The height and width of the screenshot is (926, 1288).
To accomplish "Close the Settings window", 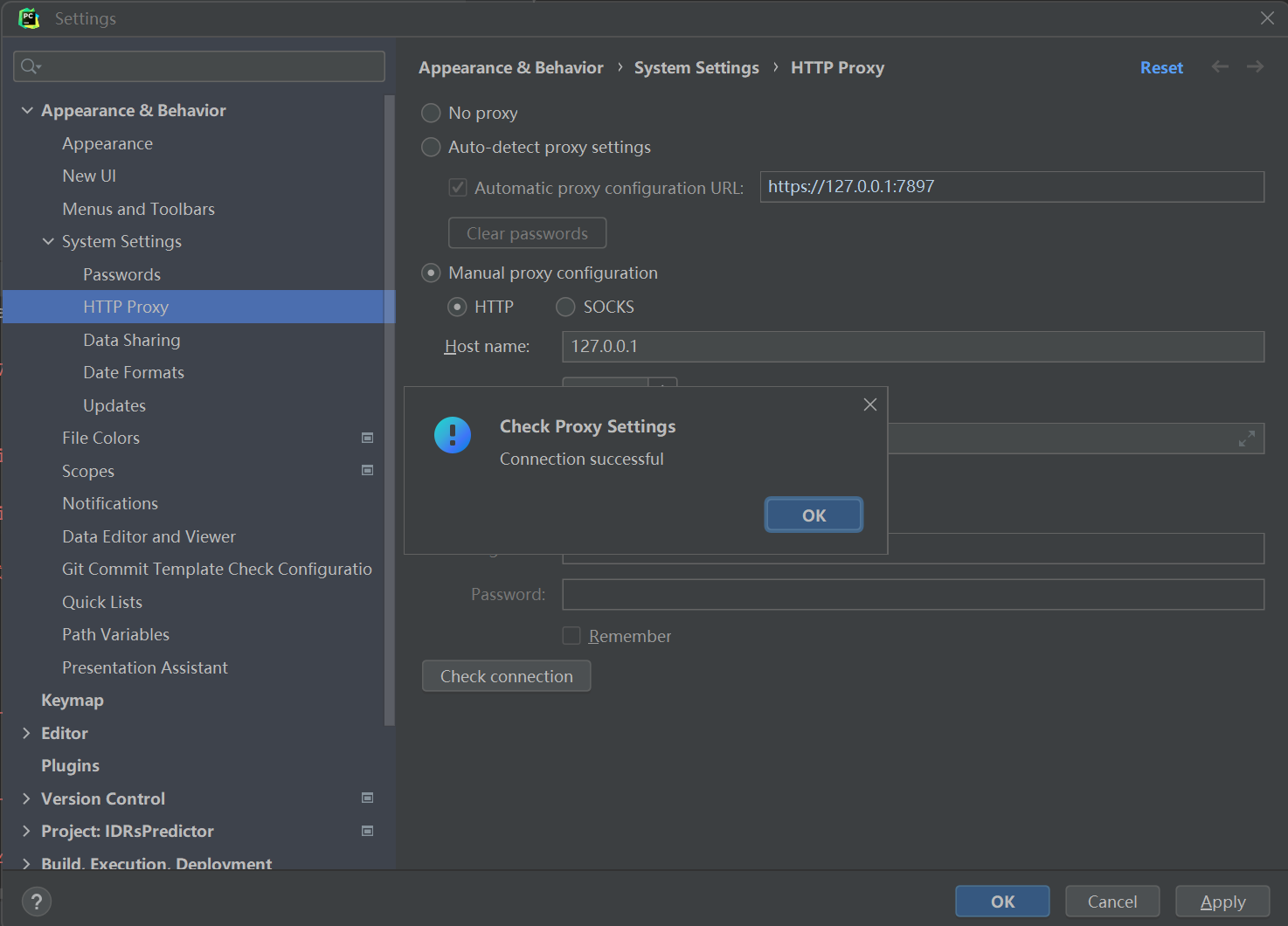I will [x=1267, y=18].
